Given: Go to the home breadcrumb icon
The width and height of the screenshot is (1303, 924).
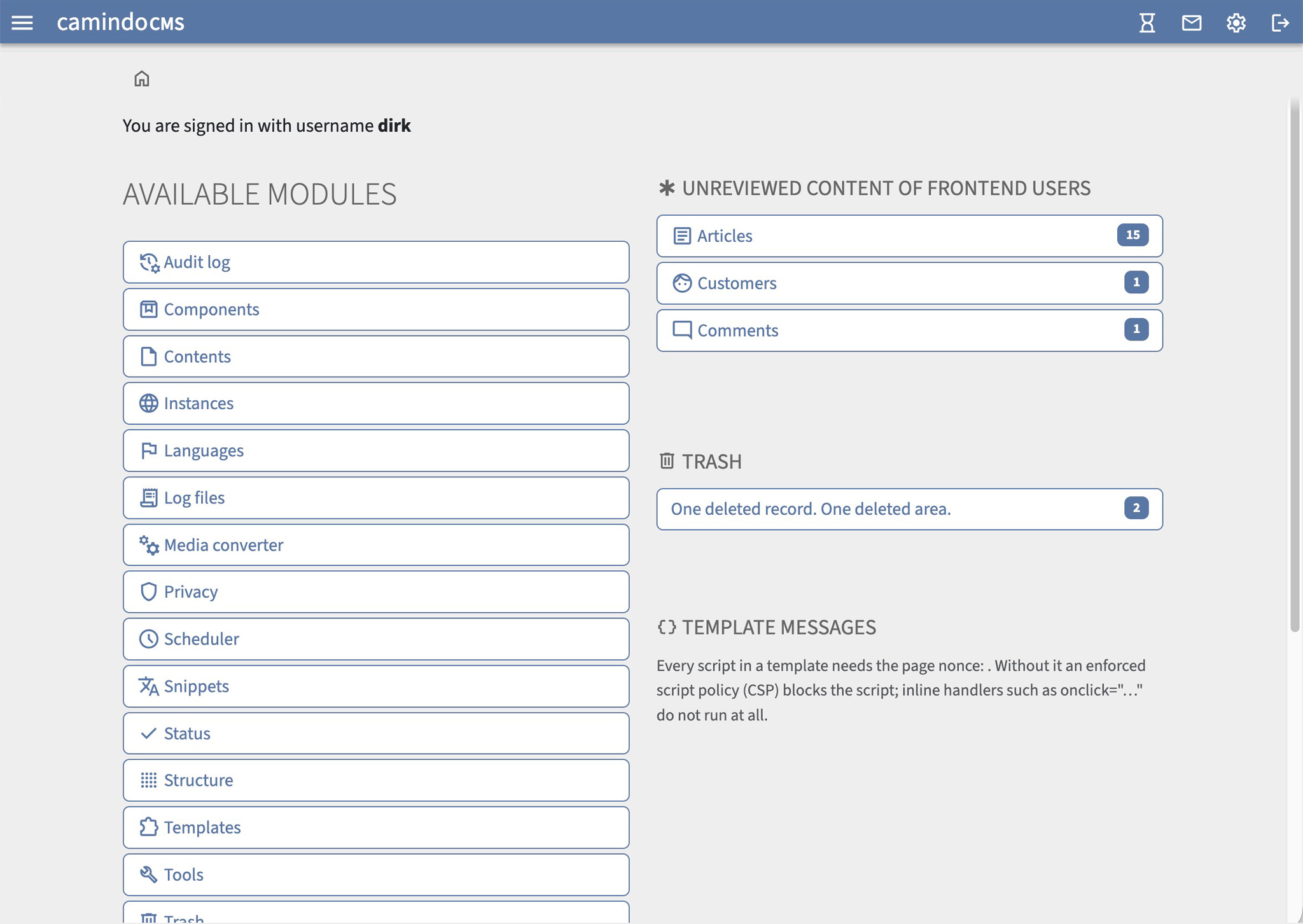Looking at the screenshot, I should (x=141, y=78).
